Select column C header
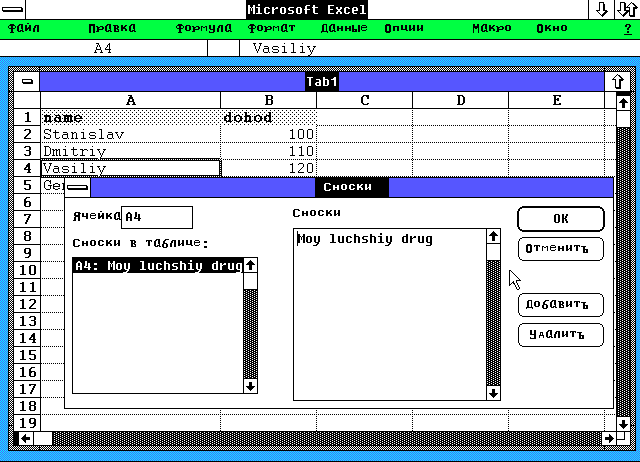Image resolution: width=640 pixels, height=462 pixels. pyautogui.click(x=364, y=100)
